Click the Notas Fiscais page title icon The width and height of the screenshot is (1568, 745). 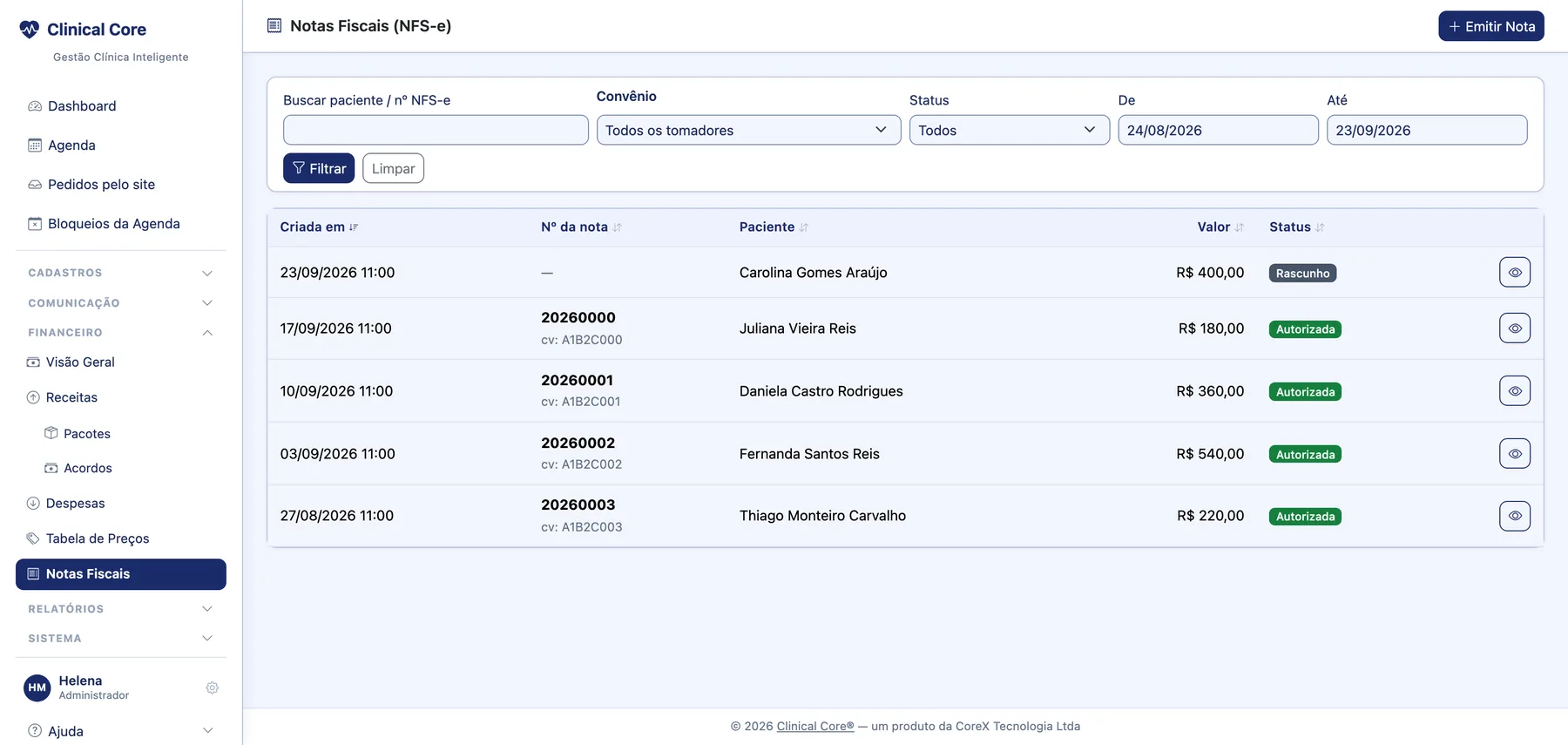(x=274, y=25)
